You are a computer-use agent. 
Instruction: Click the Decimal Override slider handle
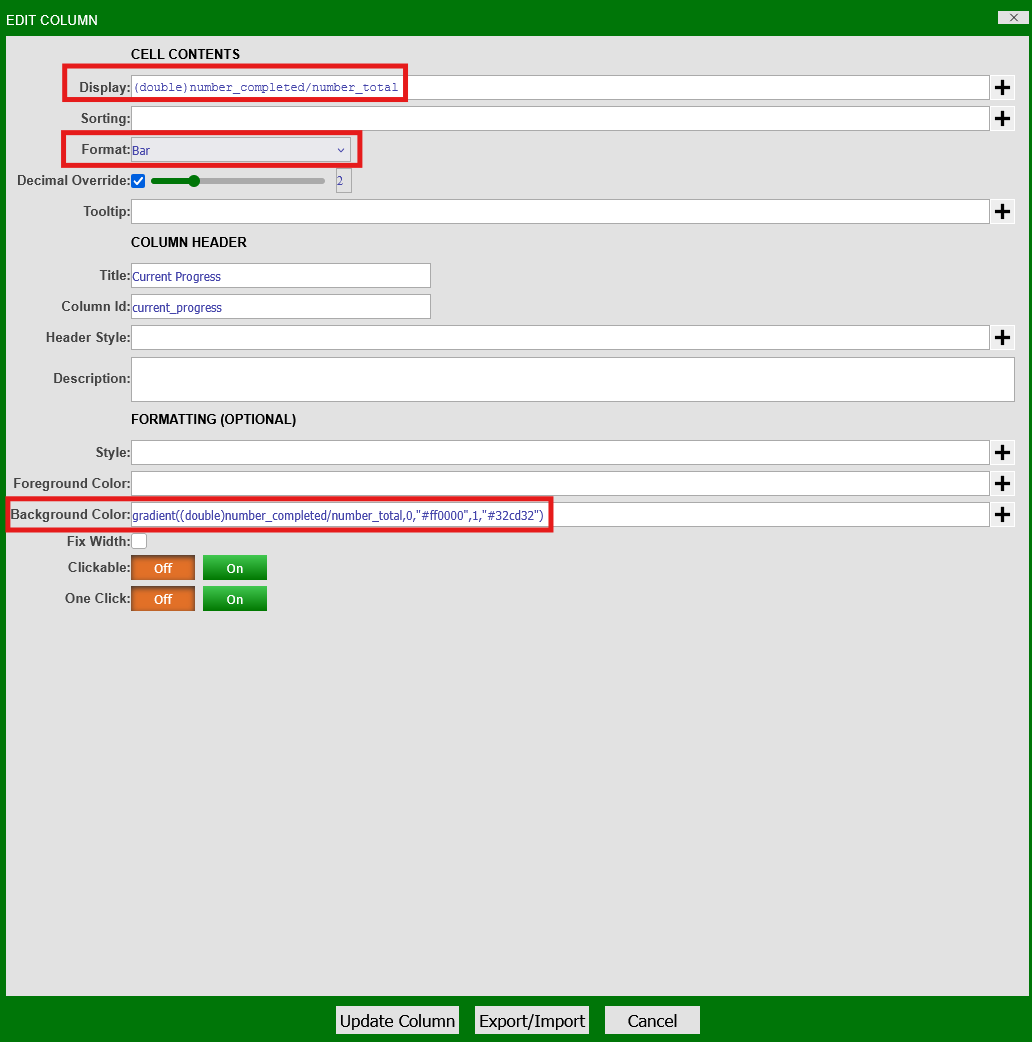[x=194, y=181]
